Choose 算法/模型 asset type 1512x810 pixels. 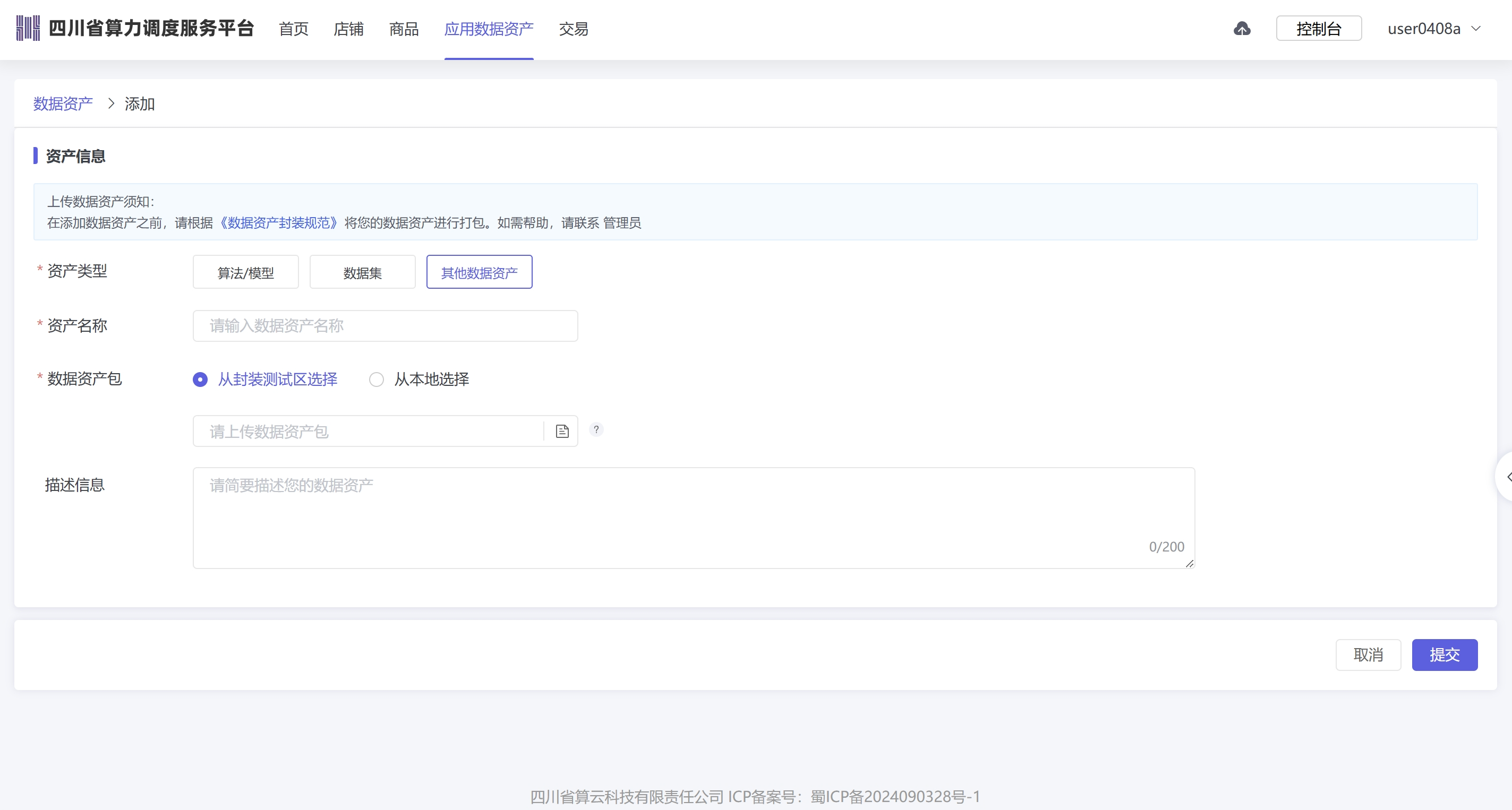245,272
